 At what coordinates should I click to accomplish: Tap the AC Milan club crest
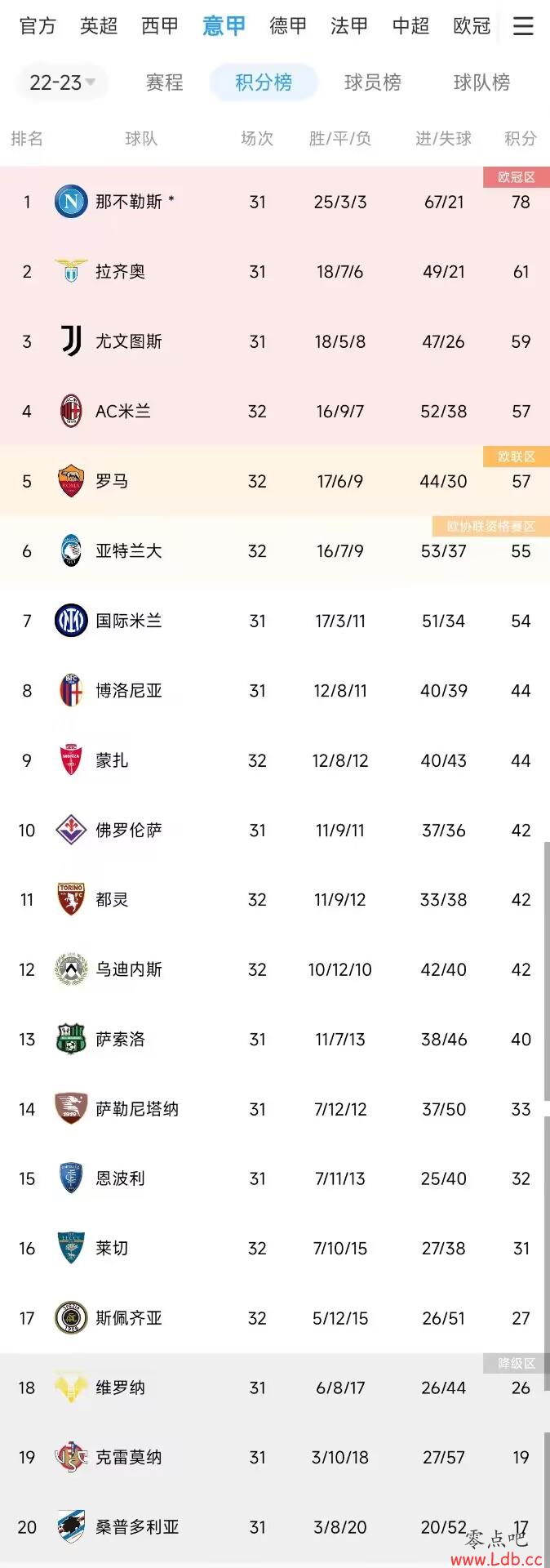tap(71, 411)
